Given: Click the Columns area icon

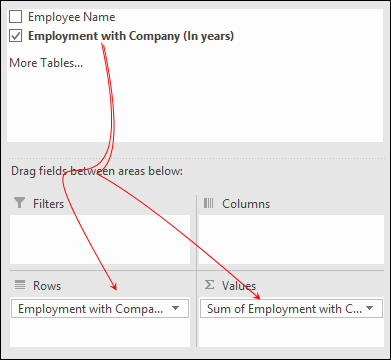Looking at the screenshot, I should (x=209, y=203).
